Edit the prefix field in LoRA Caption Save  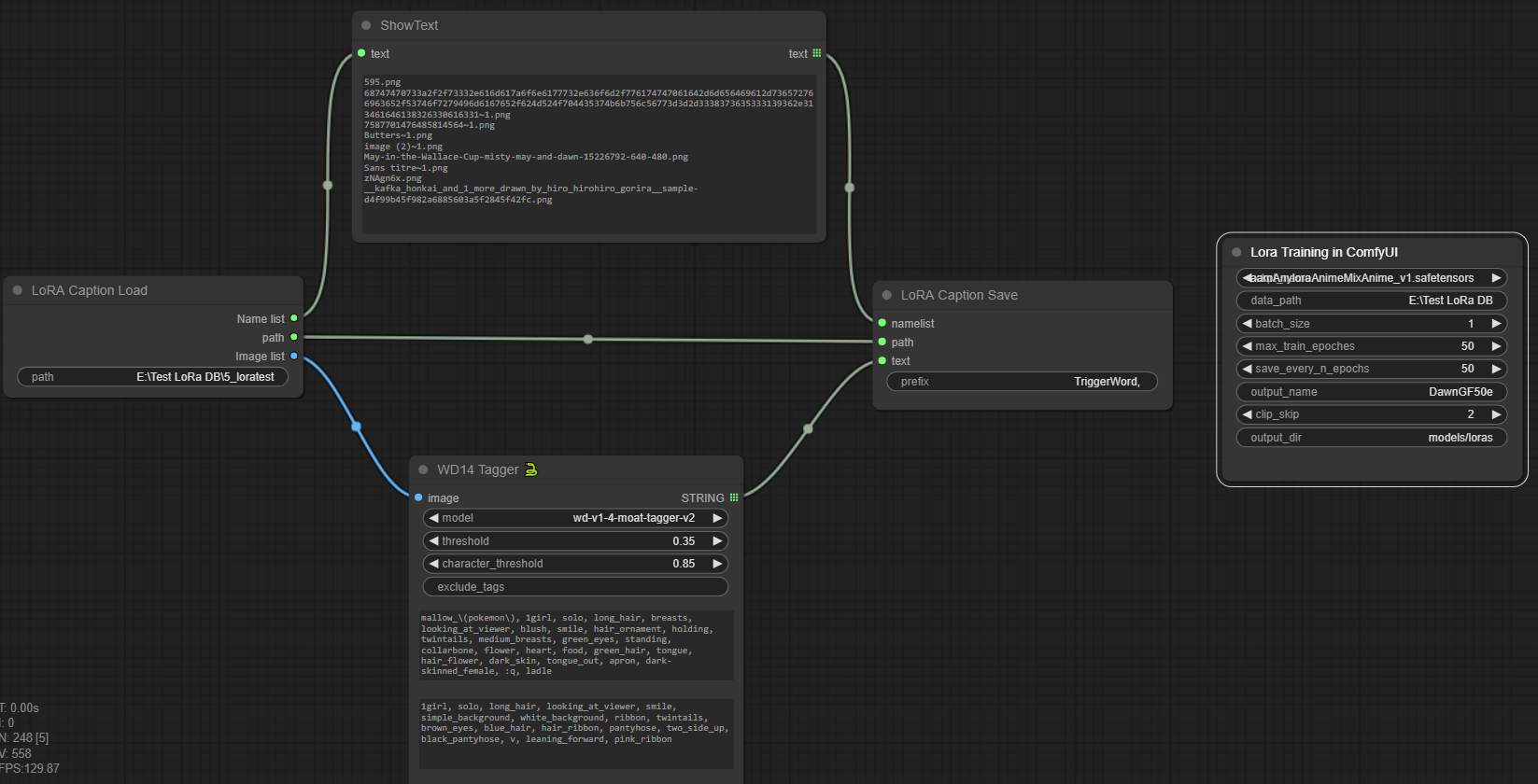(1022, 382)
